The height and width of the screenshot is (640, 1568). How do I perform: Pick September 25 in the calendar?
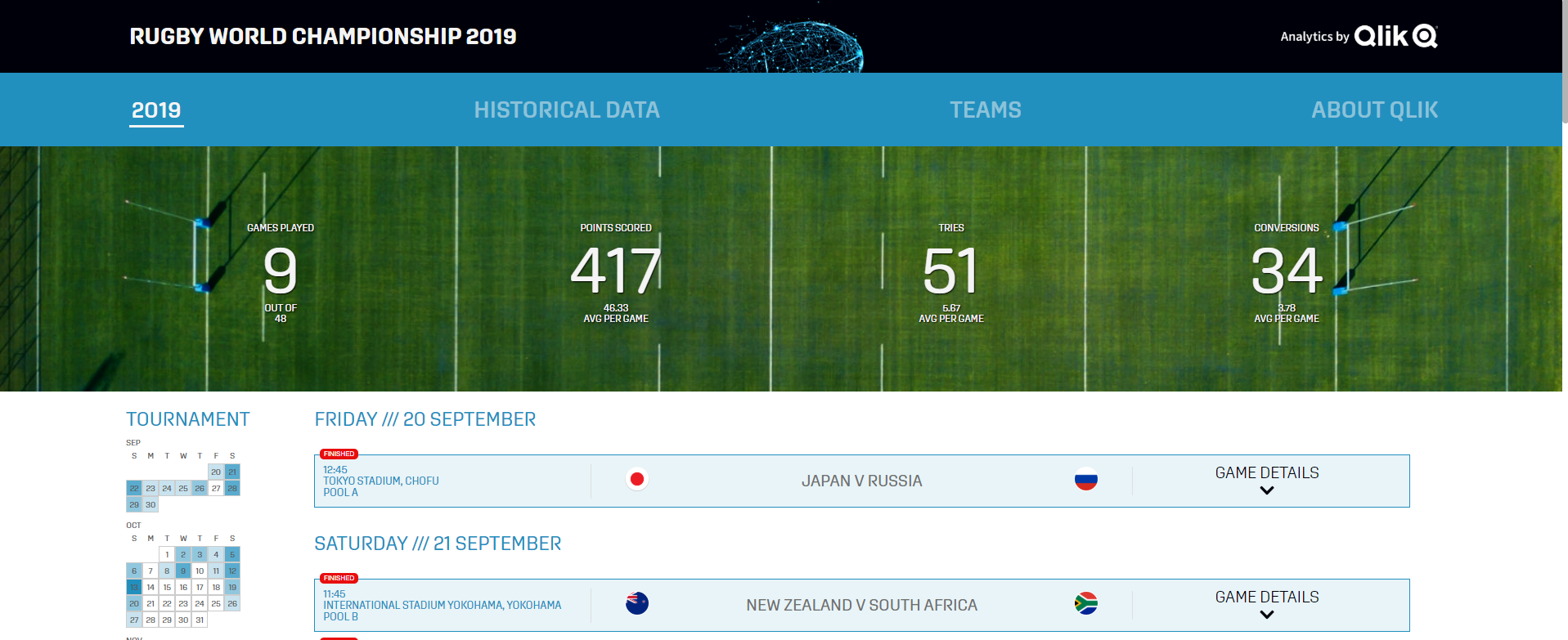coord(183,488)
